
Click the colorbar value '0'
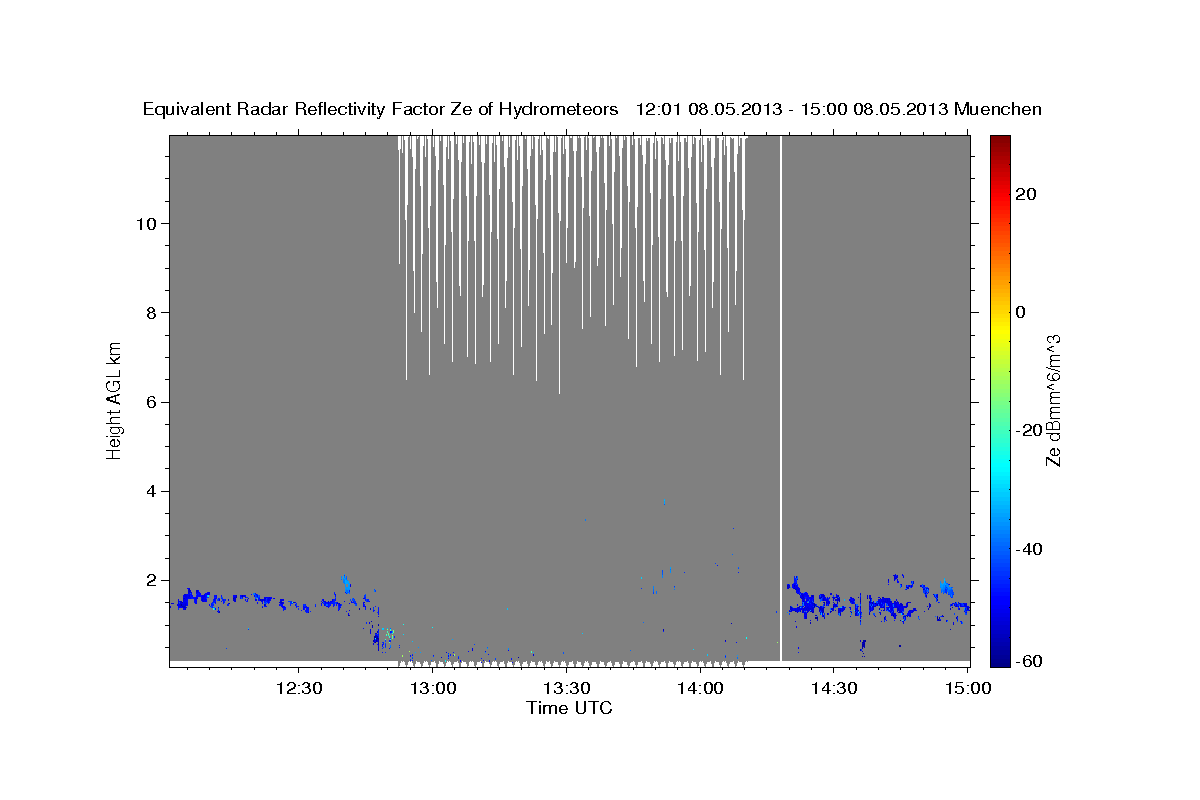[x=1021, y=312]
